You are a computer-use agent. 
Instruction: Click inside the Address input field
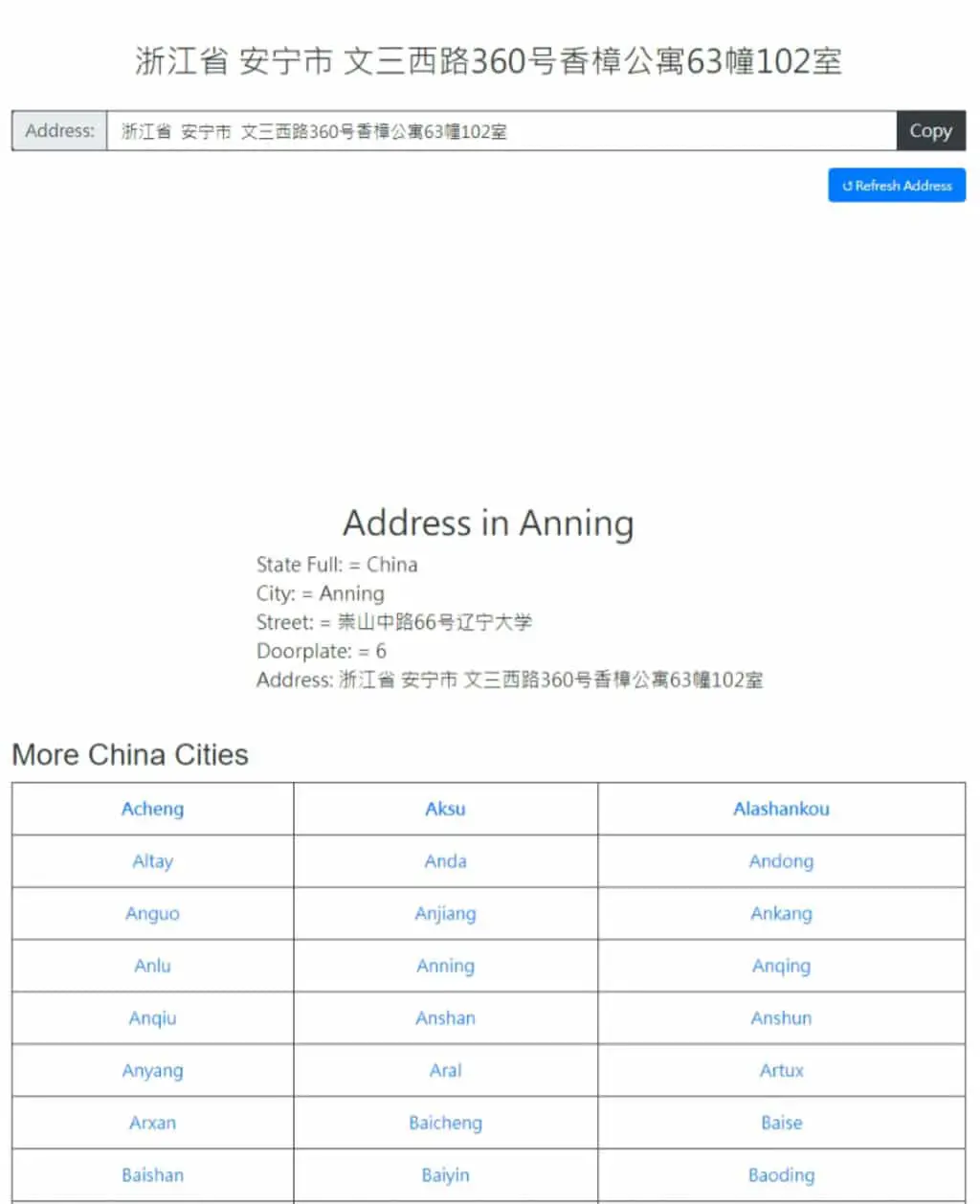[x=501, y=131]
